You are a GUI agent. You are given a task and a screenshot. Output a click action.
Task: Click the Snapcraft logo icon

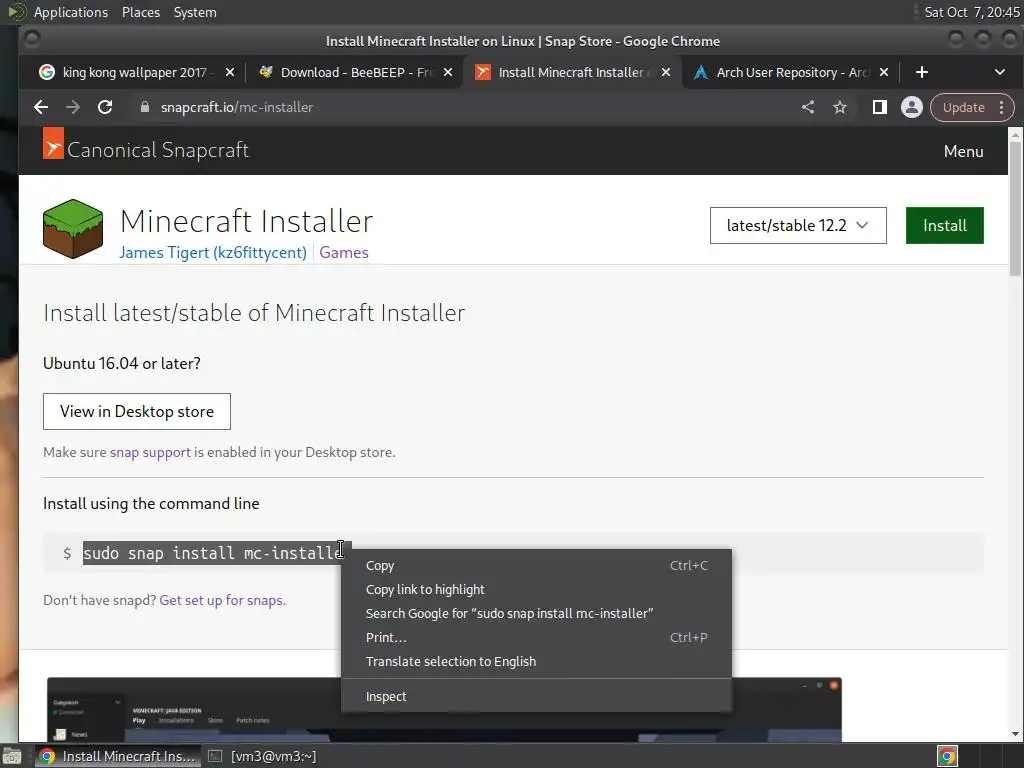53,144
